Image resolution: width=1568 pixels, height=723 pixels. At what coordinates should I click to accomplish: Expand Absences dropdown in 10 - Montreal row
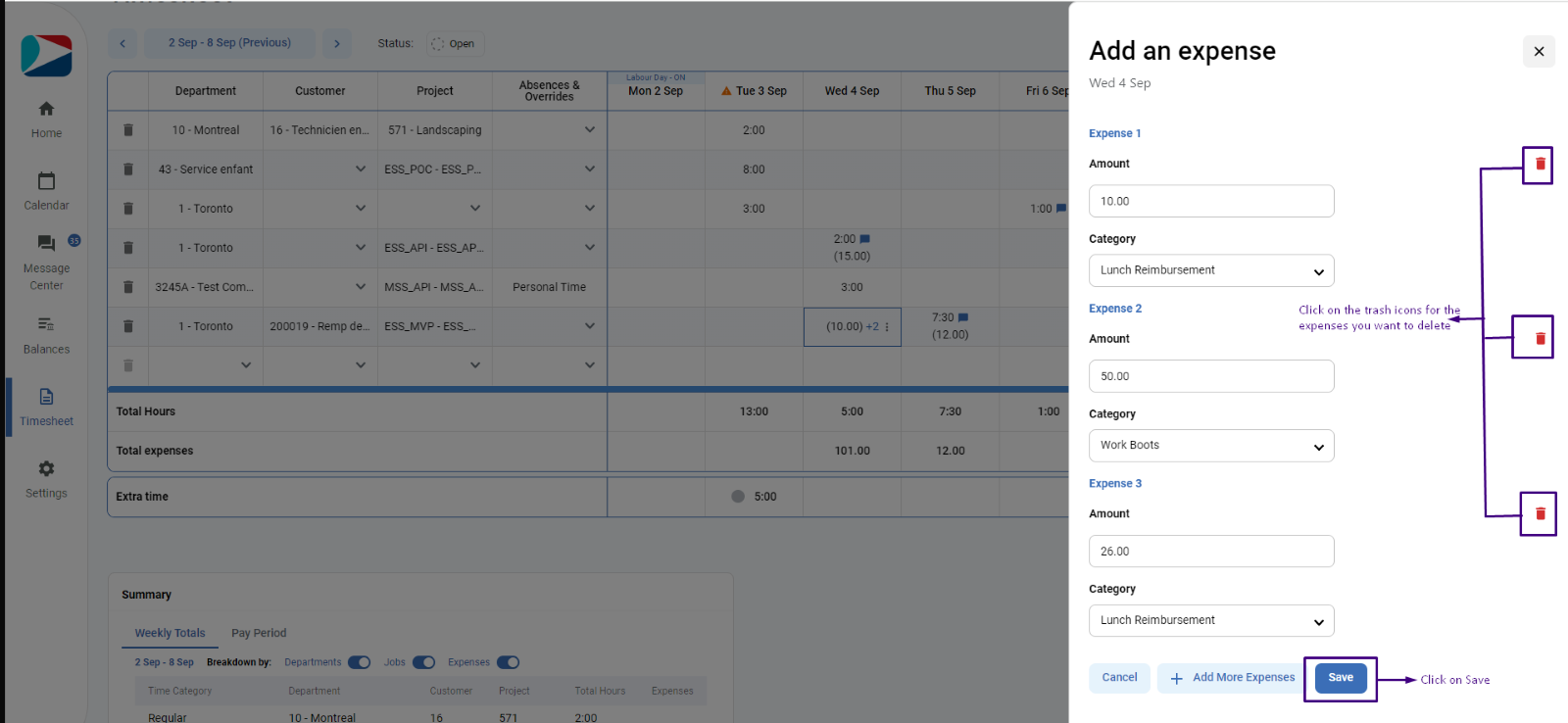(x=589, y=129)
